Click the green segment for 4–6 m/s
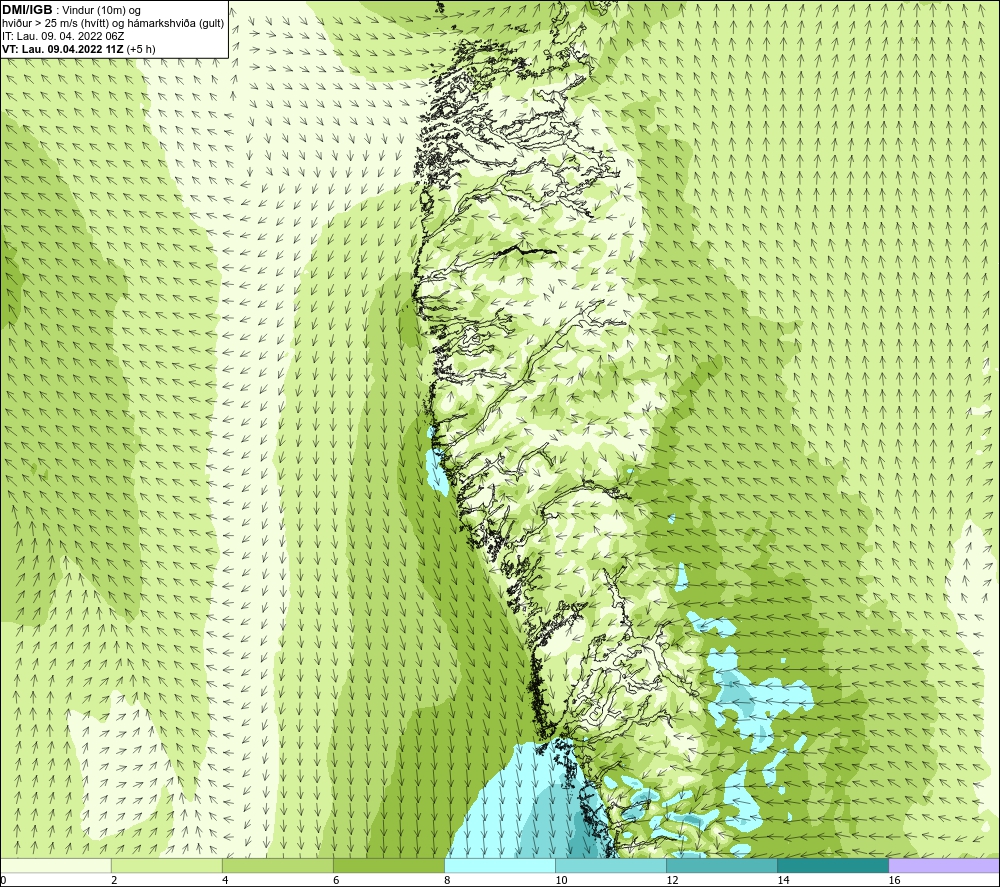Image resolution: width=1000 pixels, height=887 pixels. [x=277, y=865]
